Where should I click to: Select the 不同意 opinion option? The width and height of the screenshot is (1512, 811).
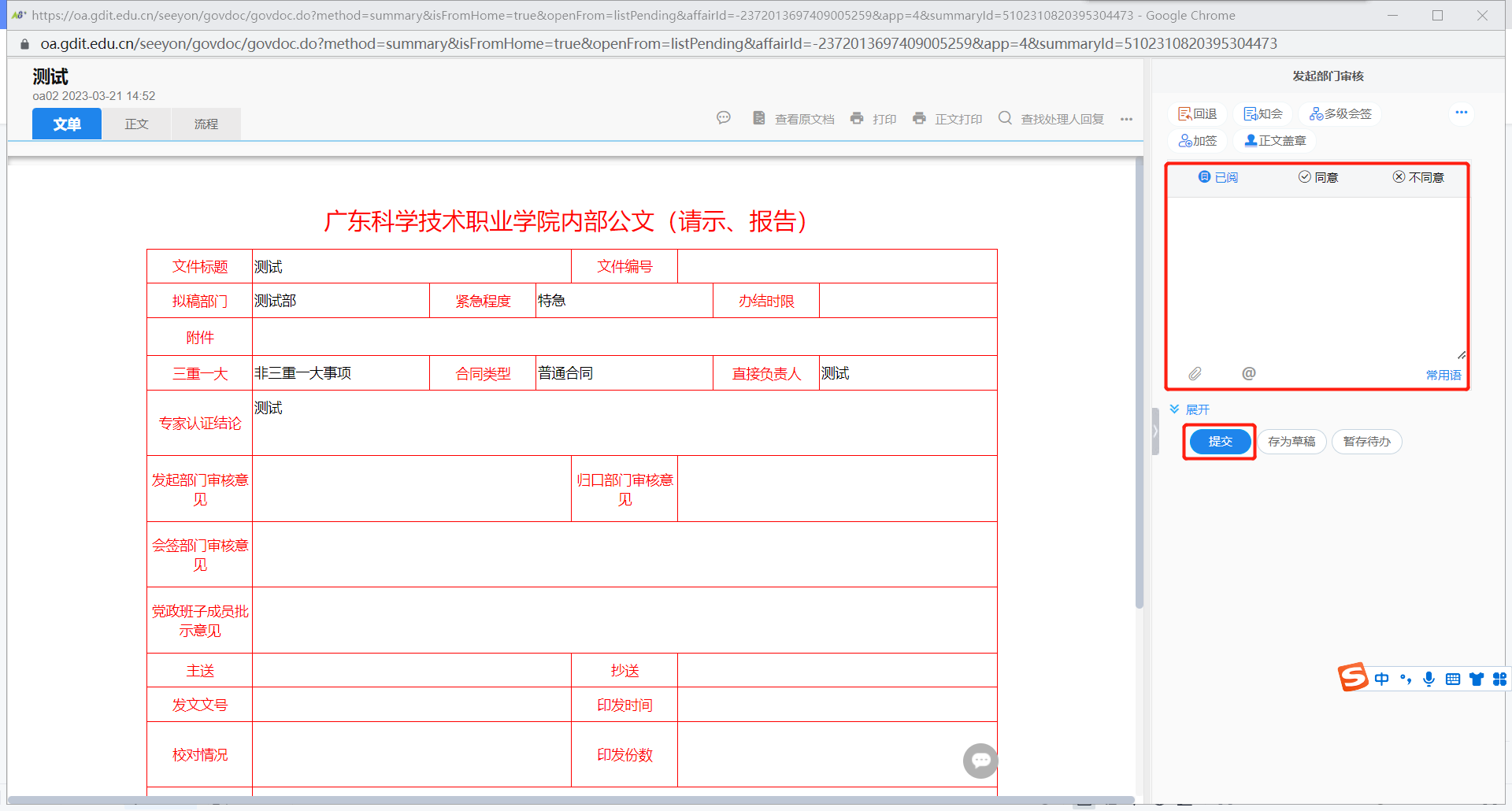[1418, 177]
